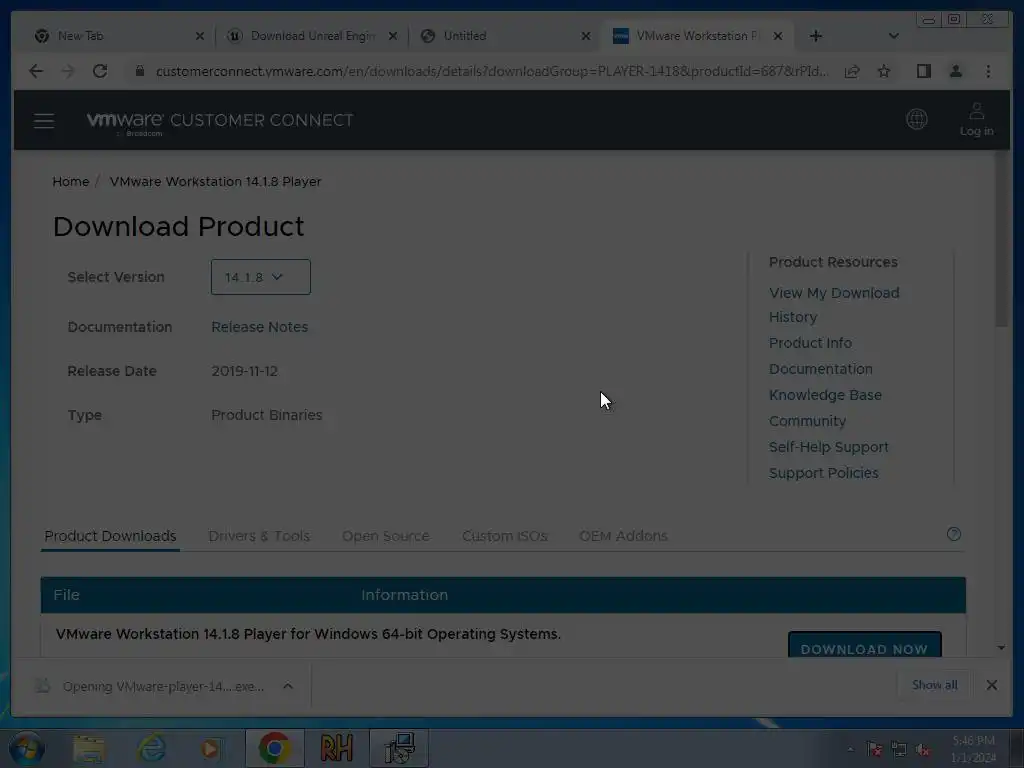Click the page vertical scrollbar thumb

(1001, 240)
